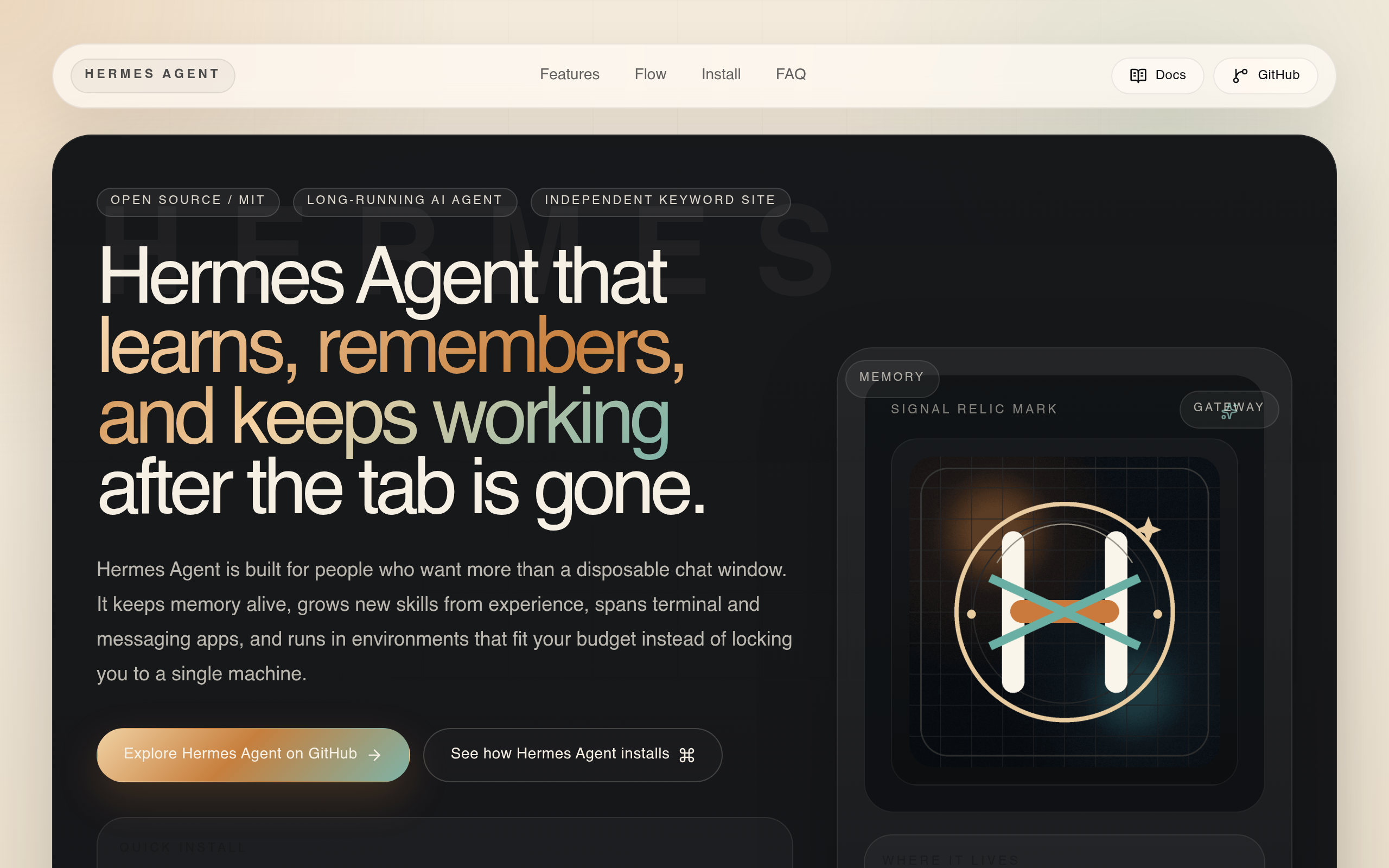Open the GitHub button in navbar
Image resolution: width=1389 pixels, height=868 pixels.
tap(1266, 75)
